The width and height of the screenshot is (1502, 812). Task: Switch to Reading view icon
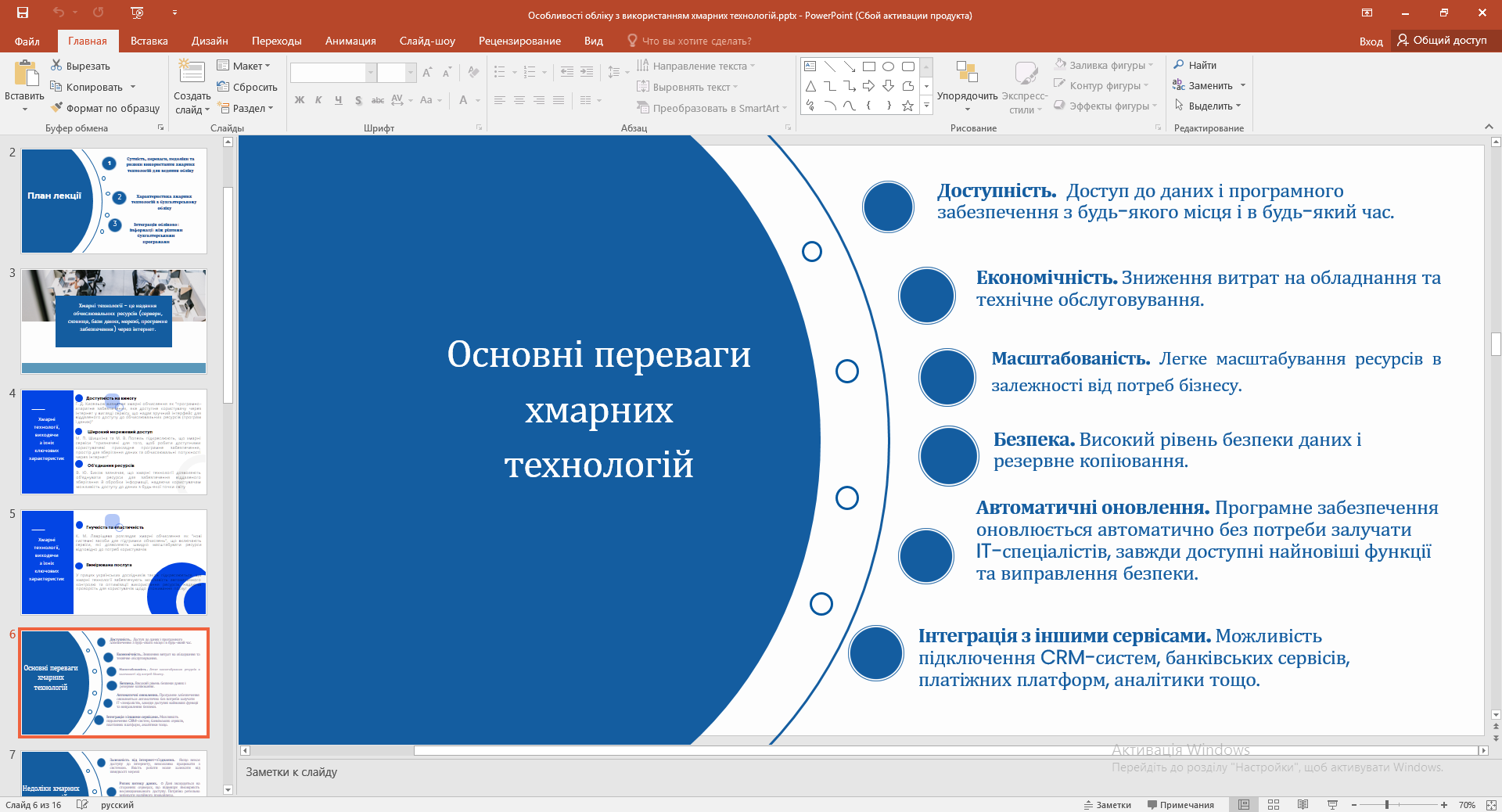(x=1303, y=804)
